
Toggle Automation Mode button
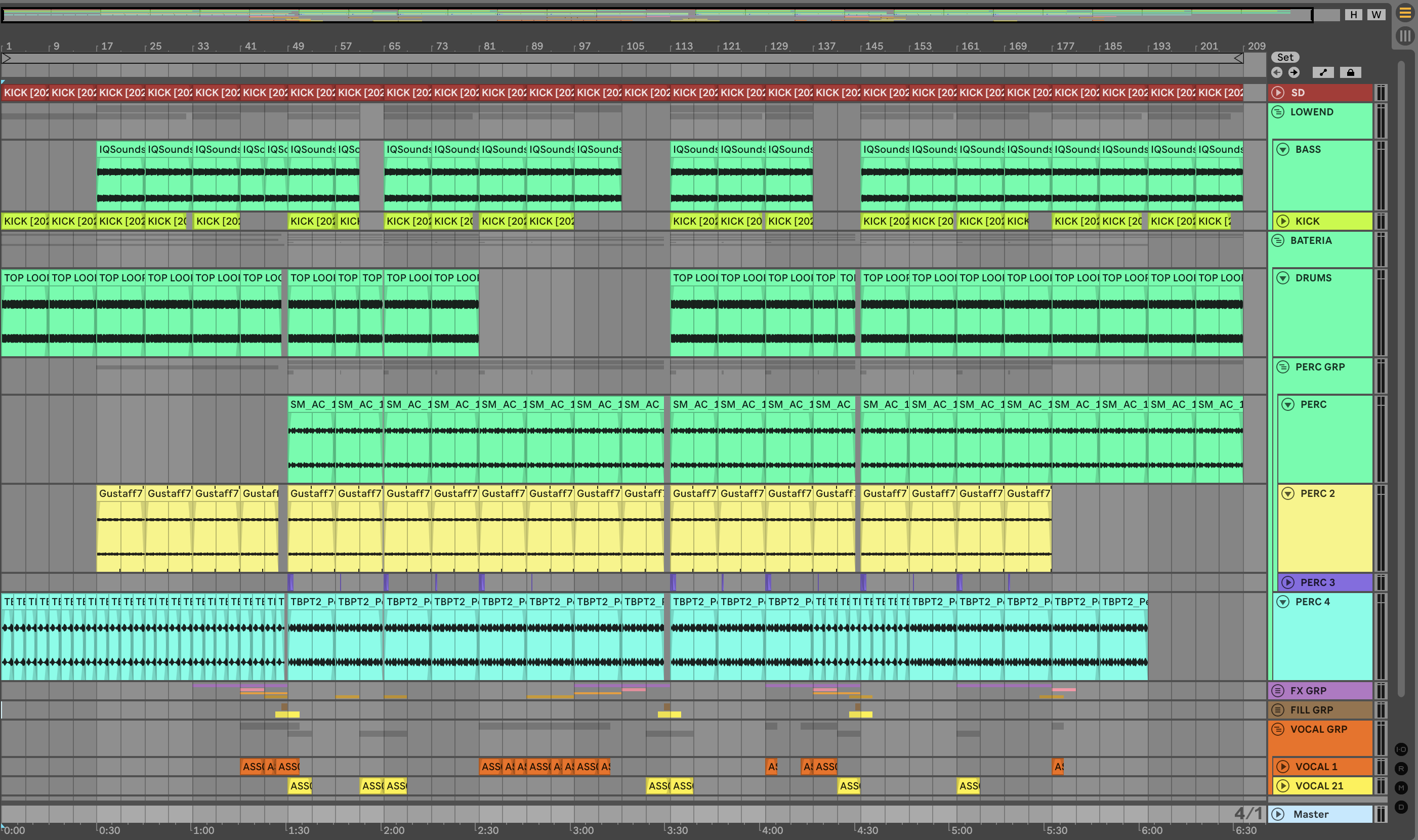click(x=1323, y=72)
